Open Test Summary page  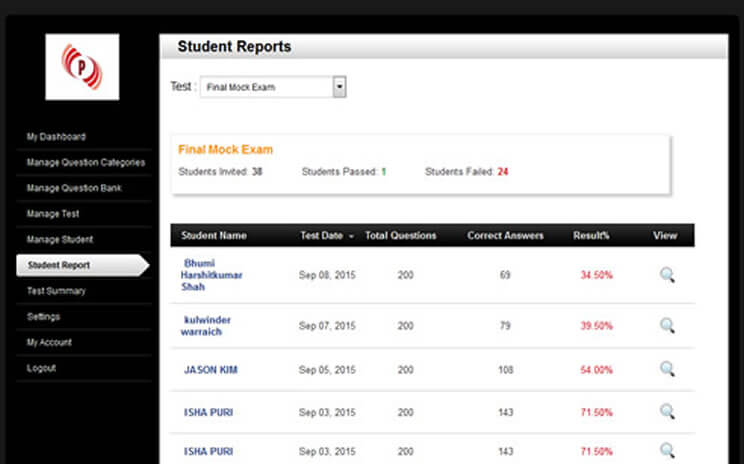56,291
